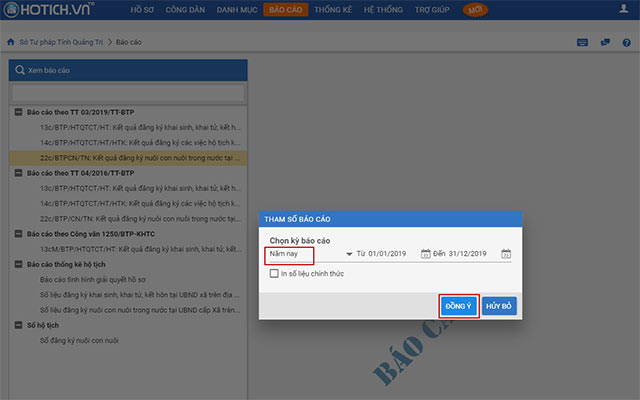Click the report search input field

pos(128,93)
